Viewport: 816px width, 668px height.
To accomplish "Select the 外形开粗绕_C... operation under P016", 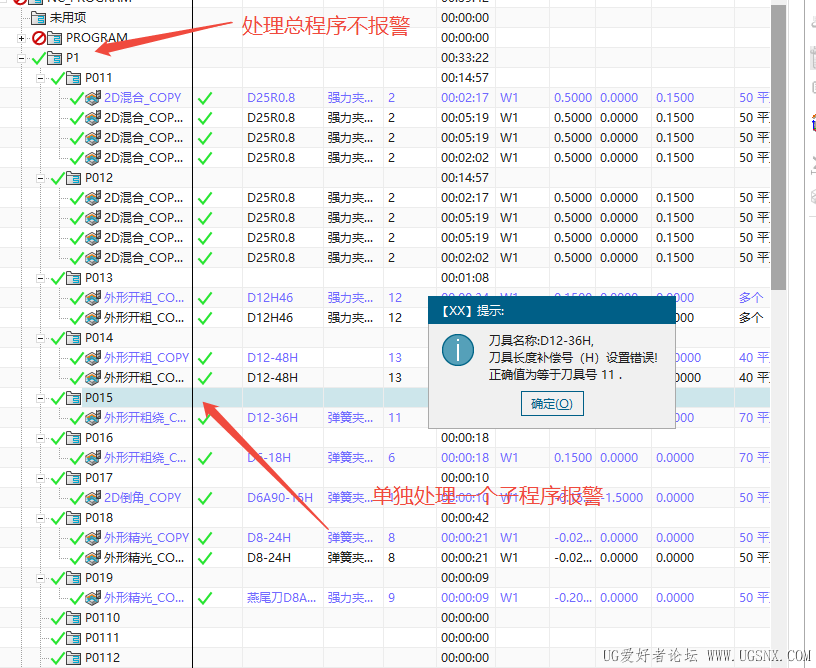I will tap(145, 458).
